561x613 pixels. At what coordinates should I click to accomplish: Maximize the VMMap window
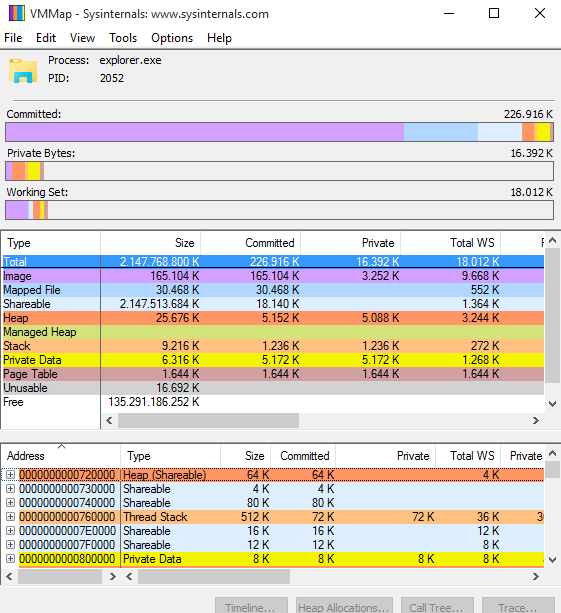(494, 13)
